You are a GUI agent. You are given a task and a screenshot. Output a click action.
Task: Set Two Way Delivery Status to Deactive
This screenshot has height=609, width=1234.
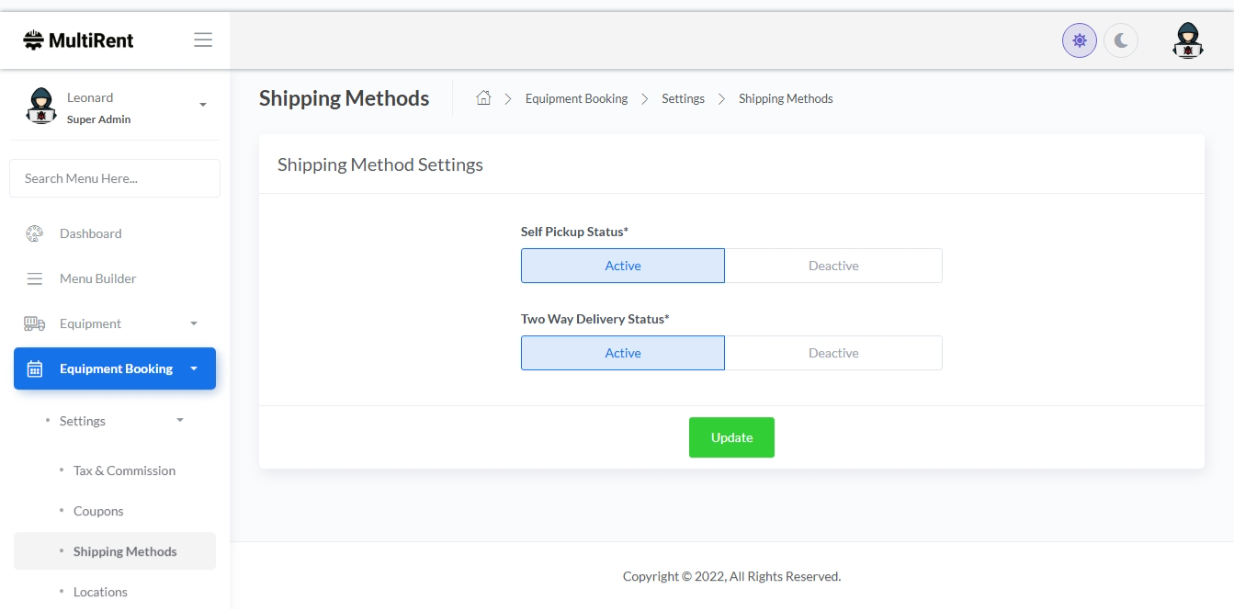[833, 353]
